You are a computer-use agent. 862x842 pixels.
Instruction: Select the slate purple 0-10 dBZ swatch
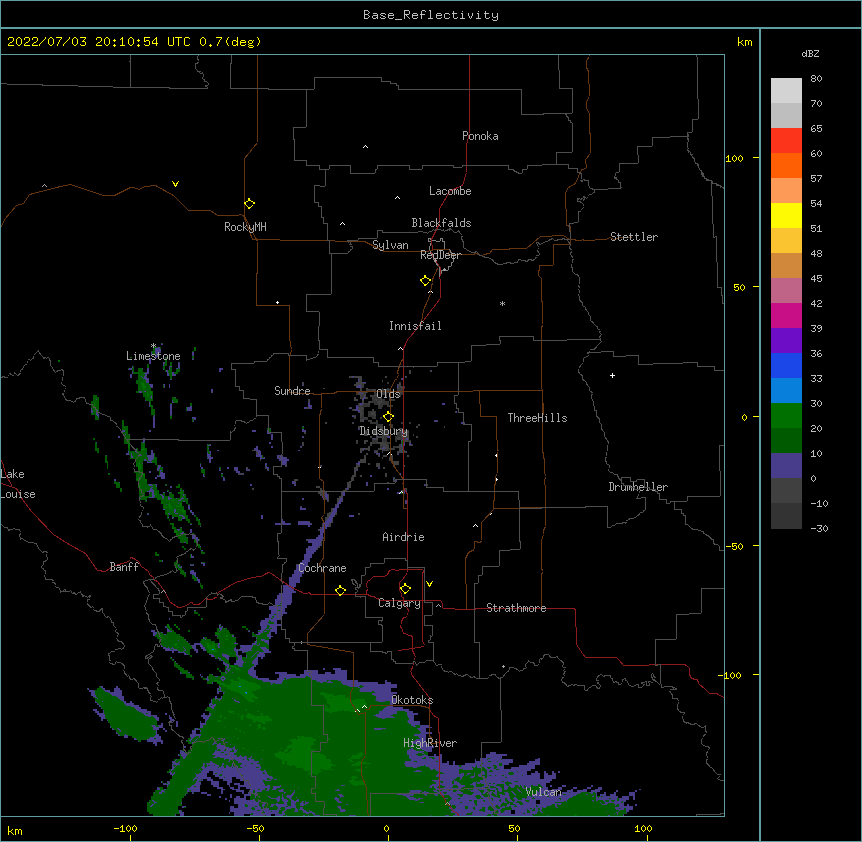786,466
